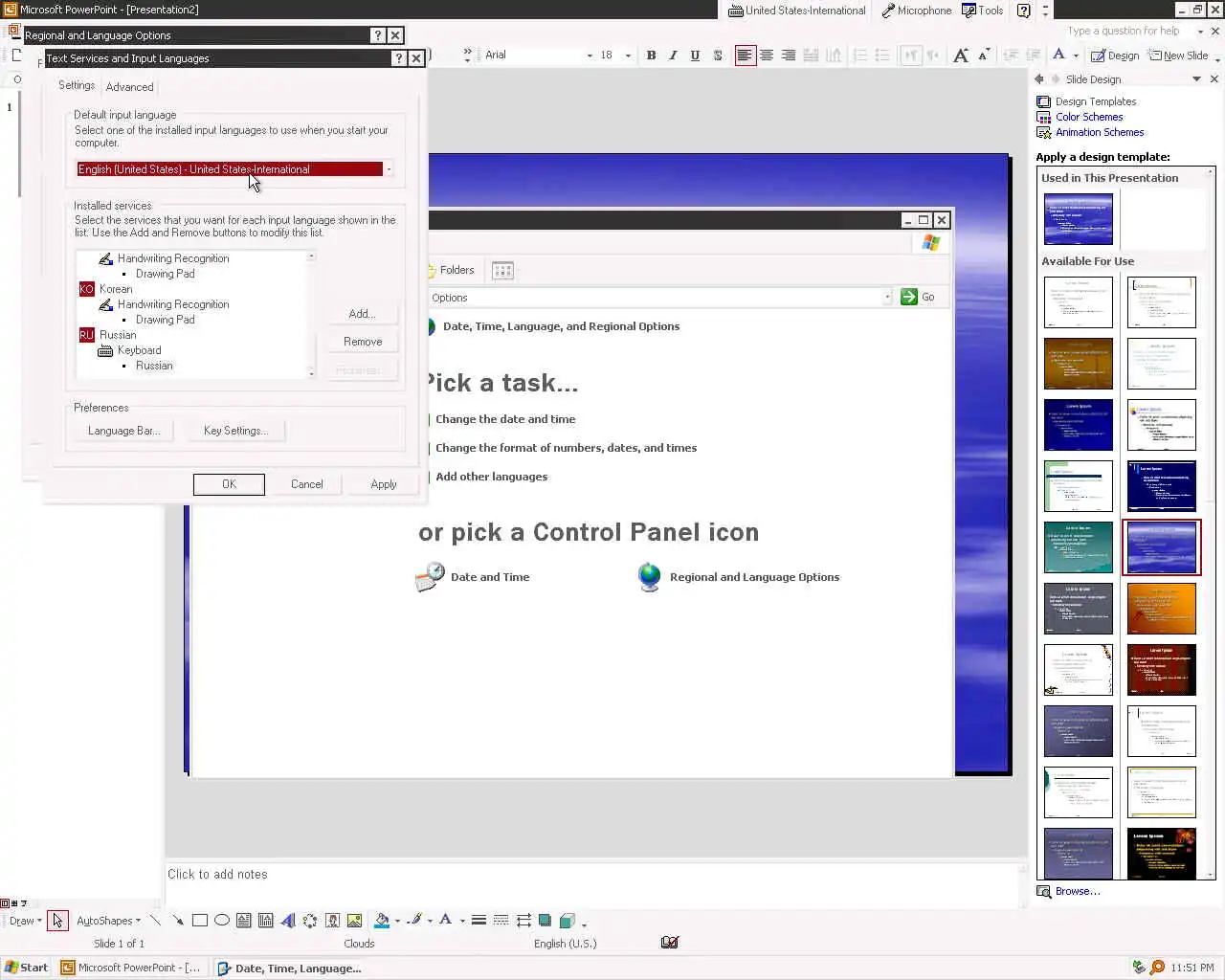
Task: Toggle Center paragraph alignment
Action: tap(767, 56)
